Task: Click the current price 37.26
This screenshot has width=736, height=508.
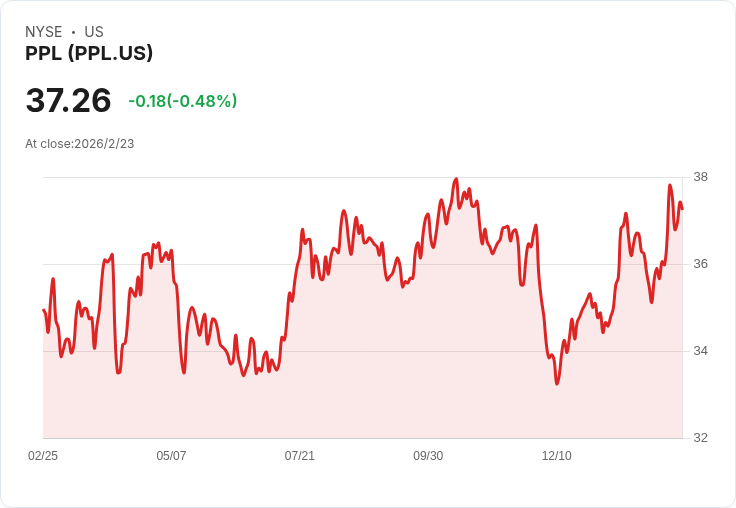Action: coord(68,101)
